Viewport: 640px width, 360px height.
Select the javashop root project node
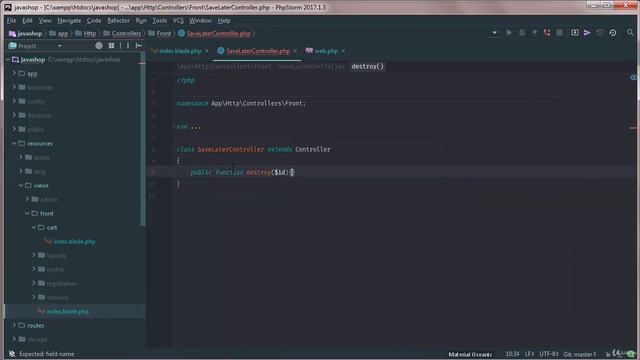(x=33, y=60)
